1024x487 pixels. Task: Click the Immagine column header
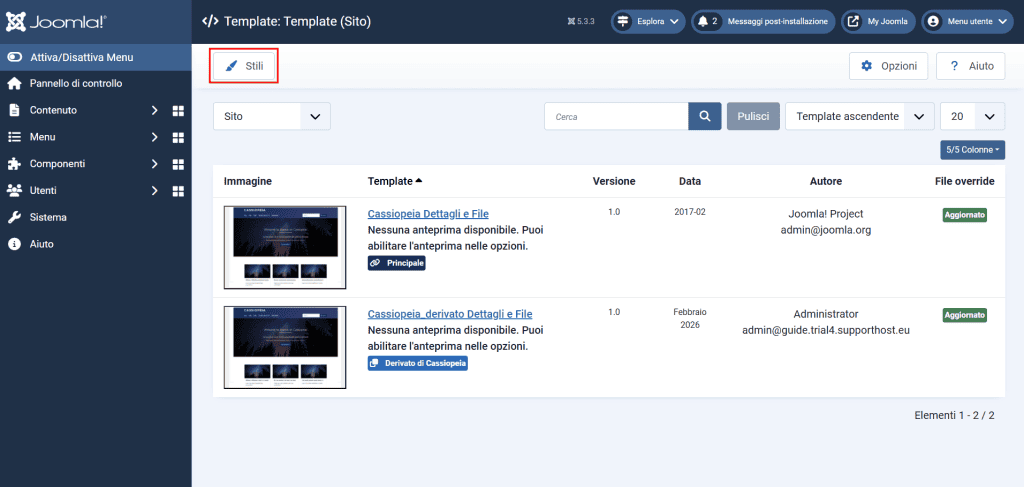pos(248,181)
